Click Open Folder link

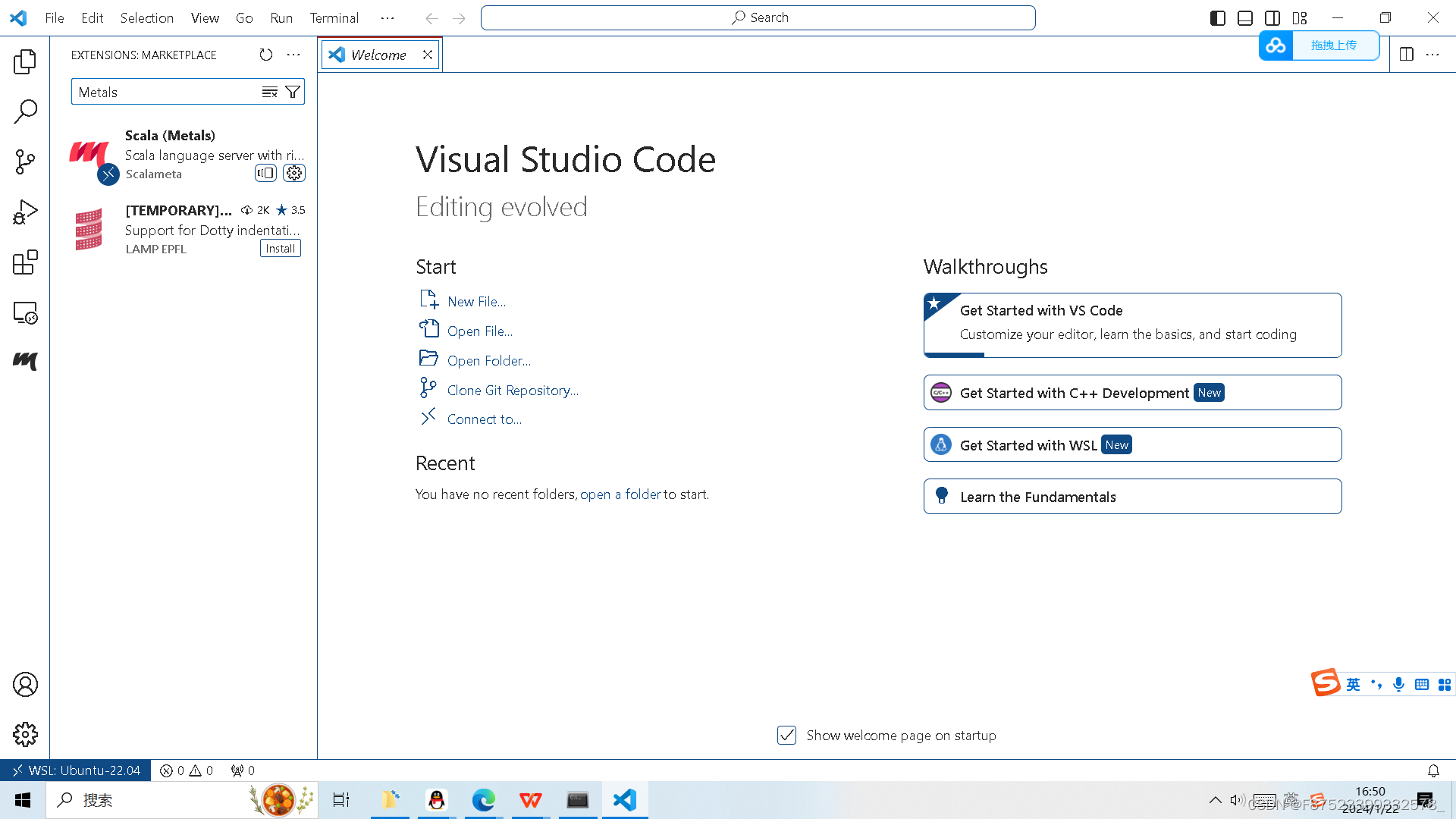[x=489, y=360]
